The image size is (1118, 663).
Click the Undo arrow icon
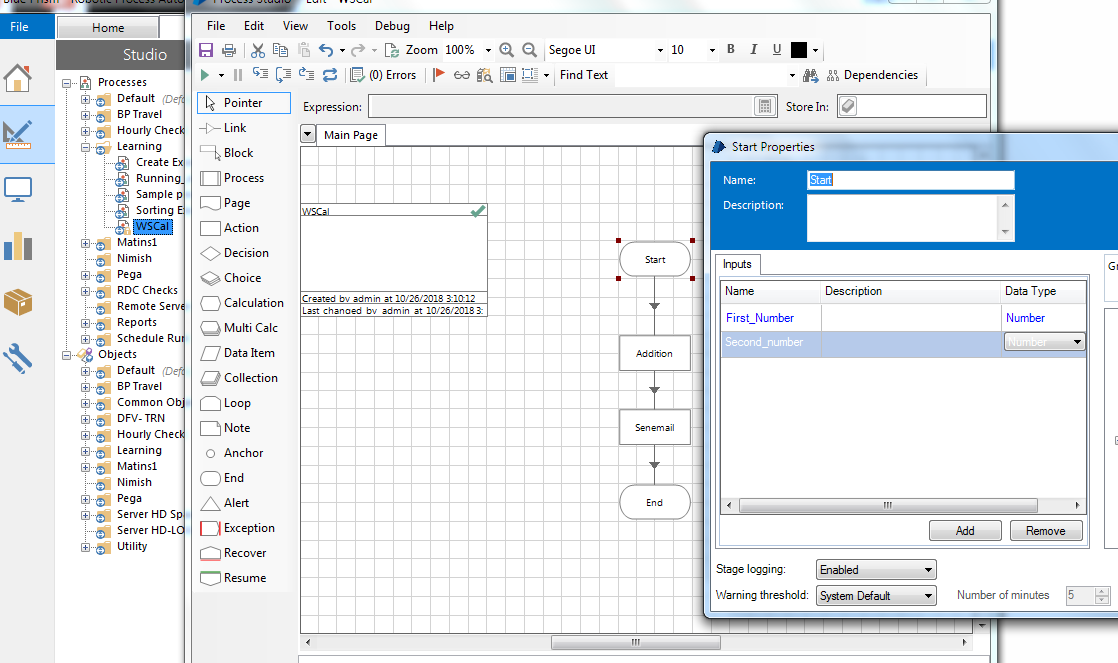(x=326, y=50)
